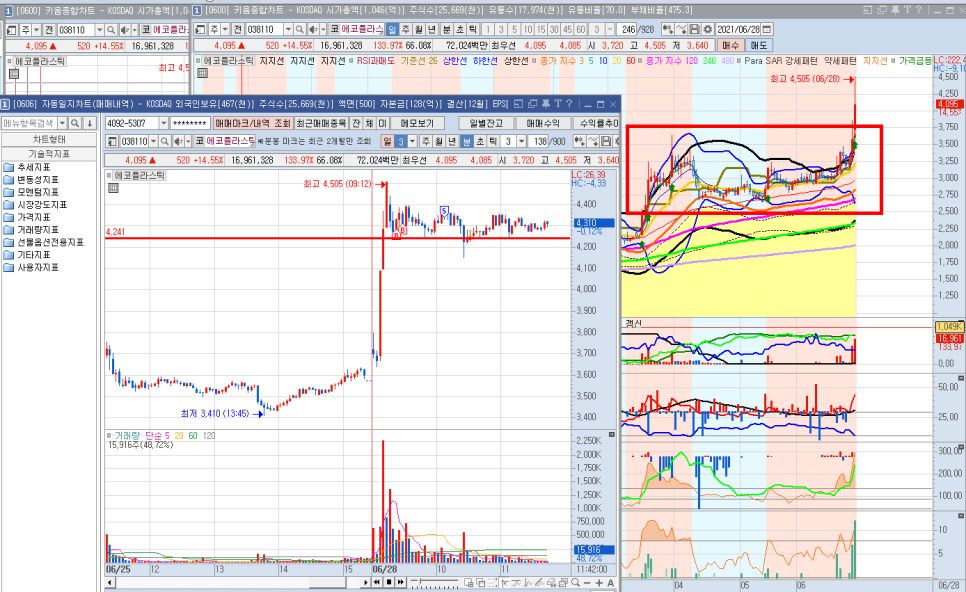The image size is (966, 592).
Task: Click the settings gear icon in 키움종합차트
Action: 707,30
